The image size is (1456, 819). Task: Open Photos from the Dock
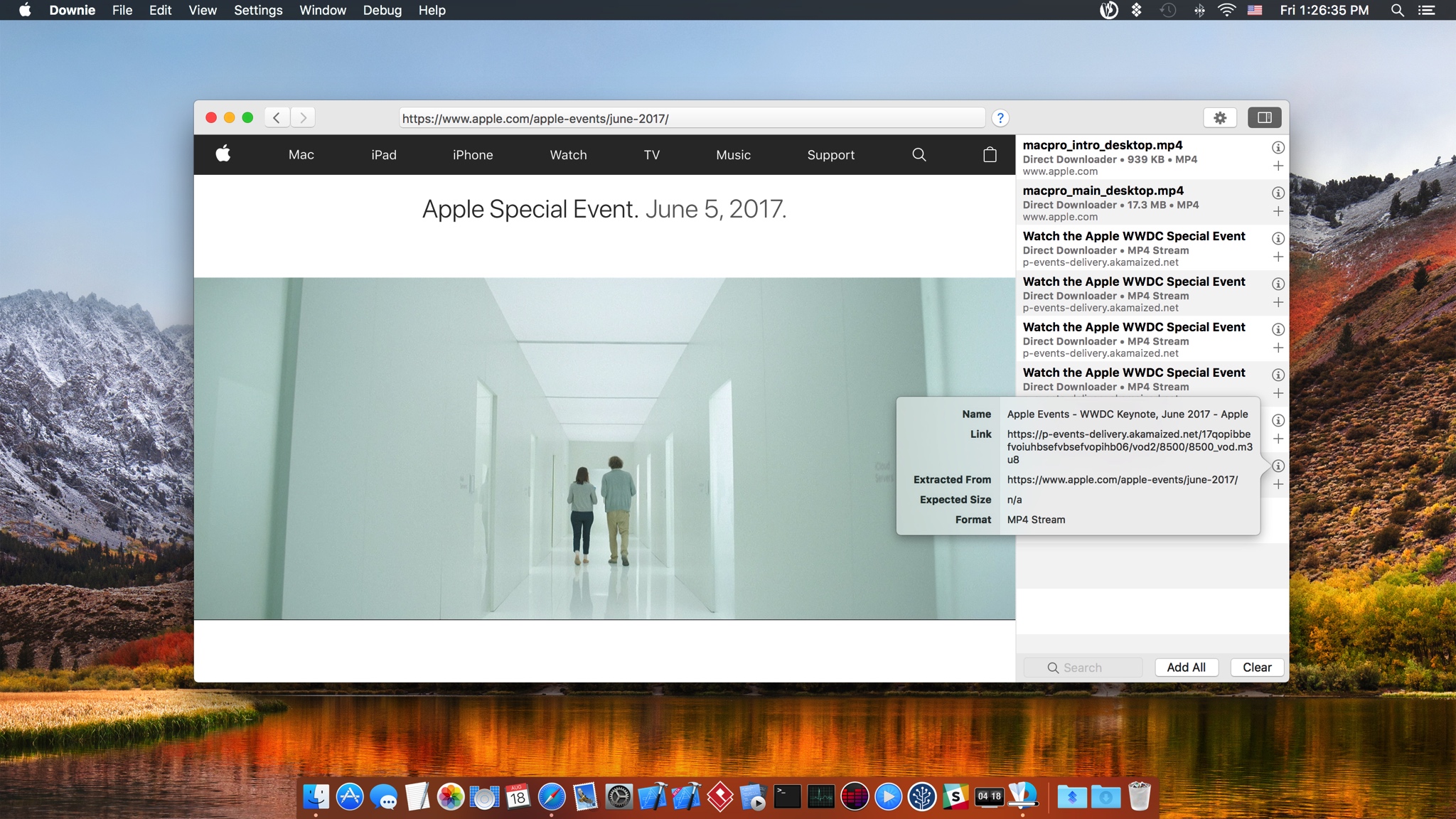click(x=451, y=797)
